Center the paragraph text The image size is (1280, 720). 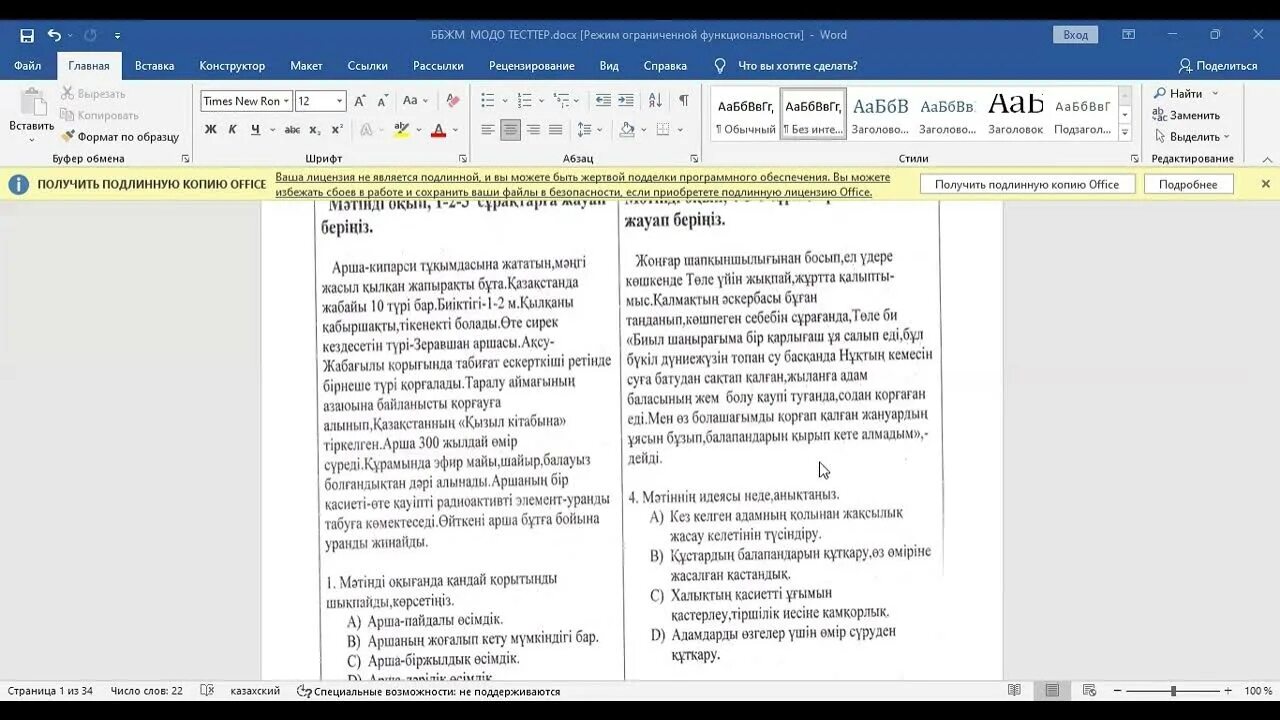[510, 130]
